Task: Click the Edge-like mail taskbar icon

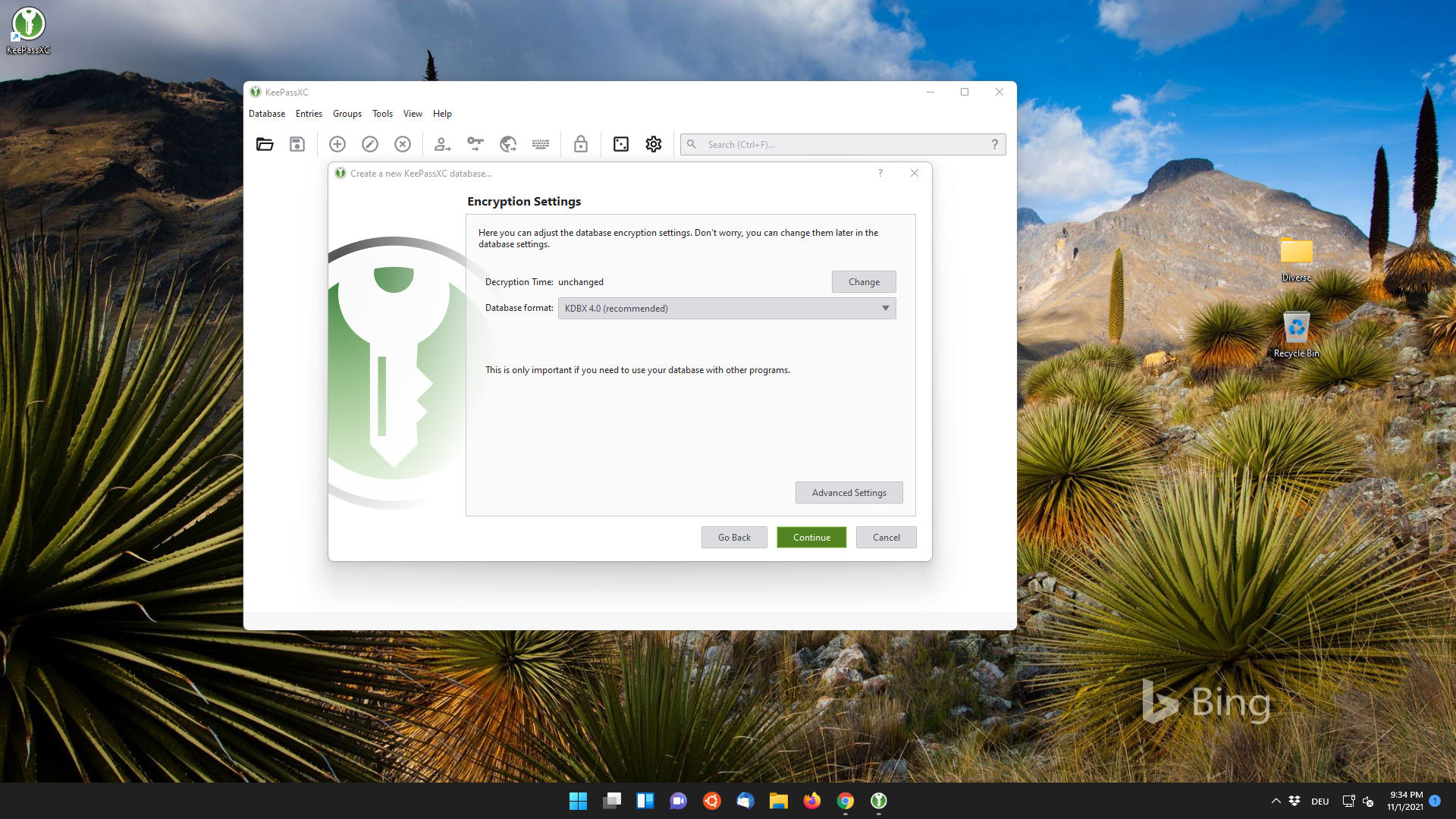Action: [745, 801]
